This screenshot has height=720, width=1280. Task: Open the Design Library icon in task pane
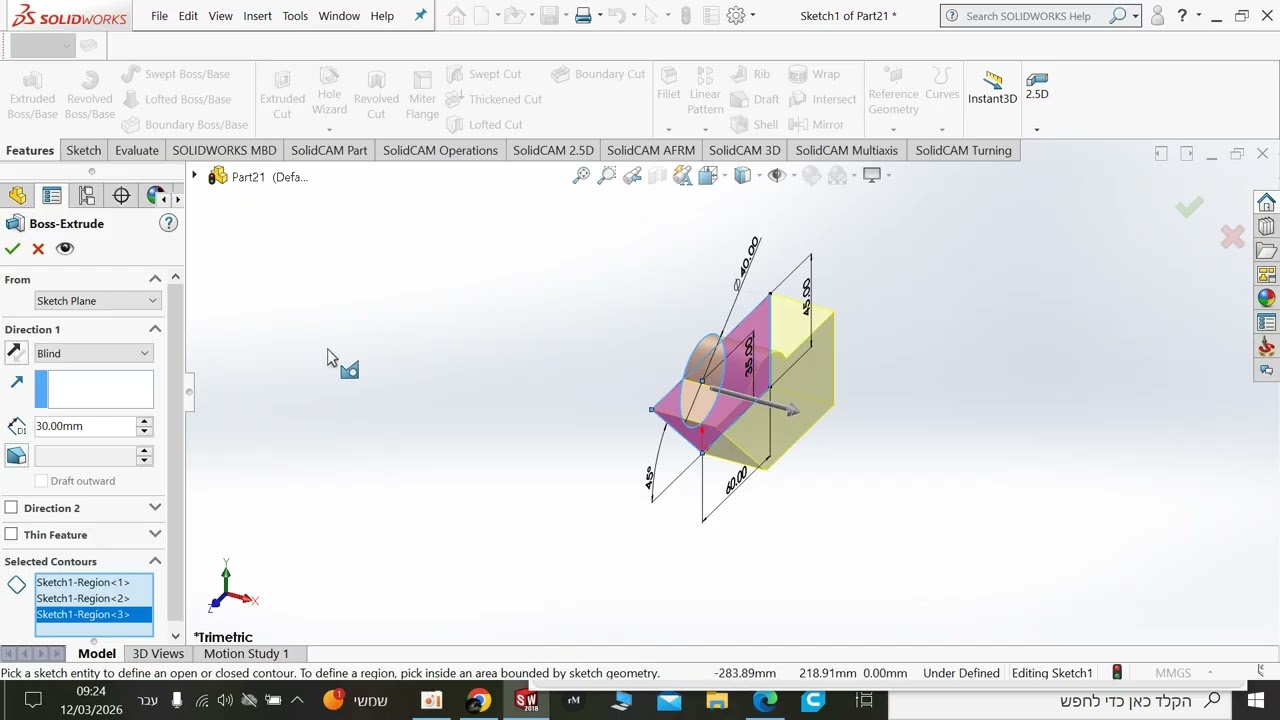[x=1266, y=226]
